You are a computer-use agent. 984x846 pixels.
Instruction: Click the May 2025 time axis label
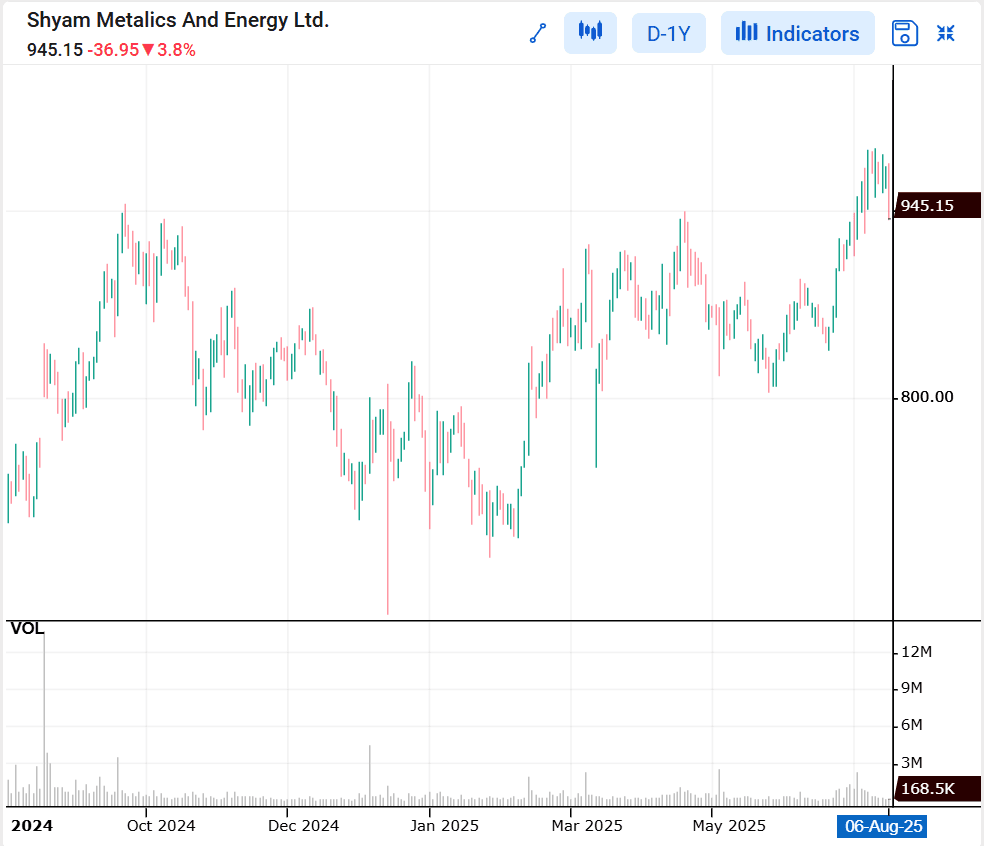729,826
